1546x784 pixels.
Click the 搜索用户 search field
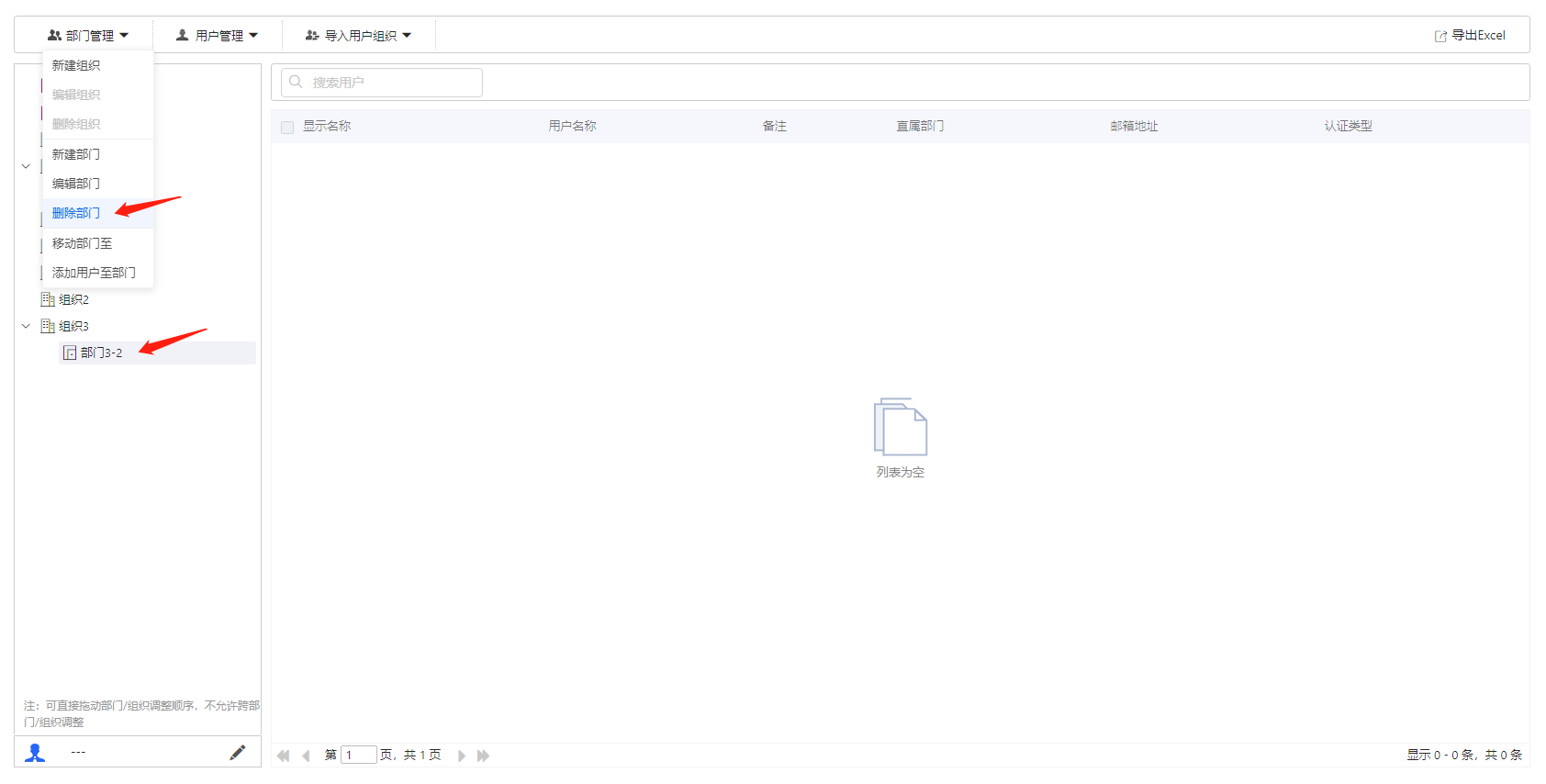[382, 83]
